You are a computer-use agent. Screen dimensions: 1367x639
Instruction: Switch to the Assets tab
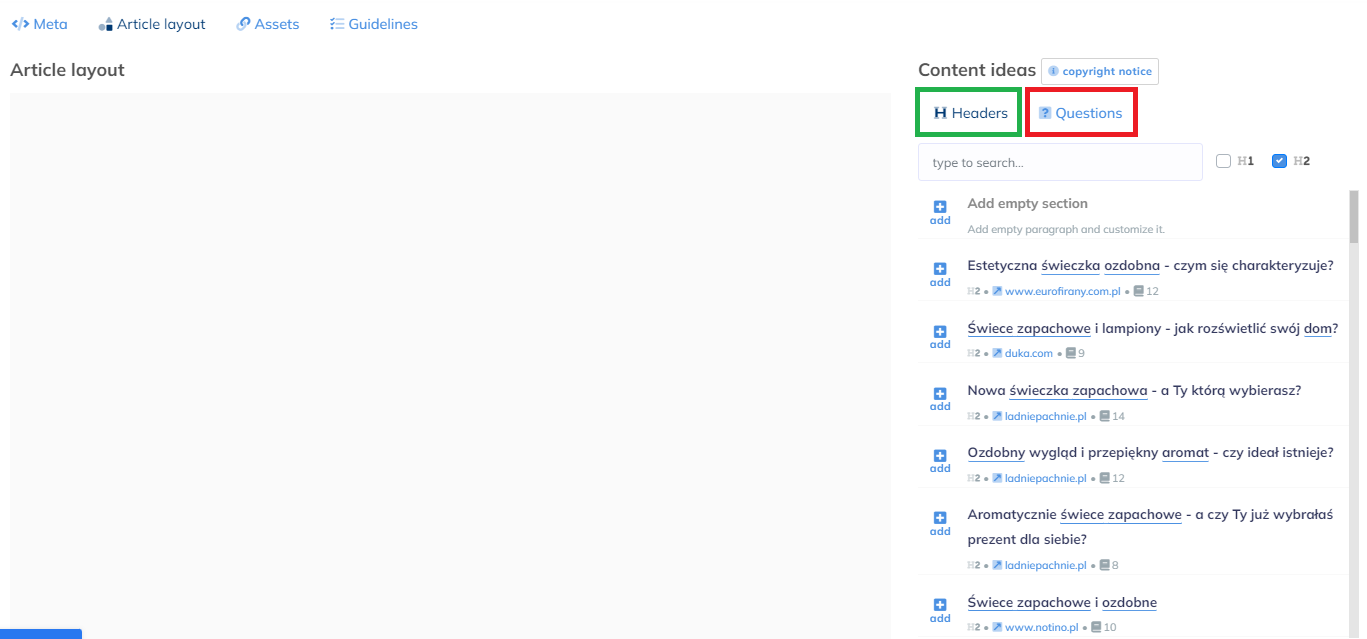(268, 24)
